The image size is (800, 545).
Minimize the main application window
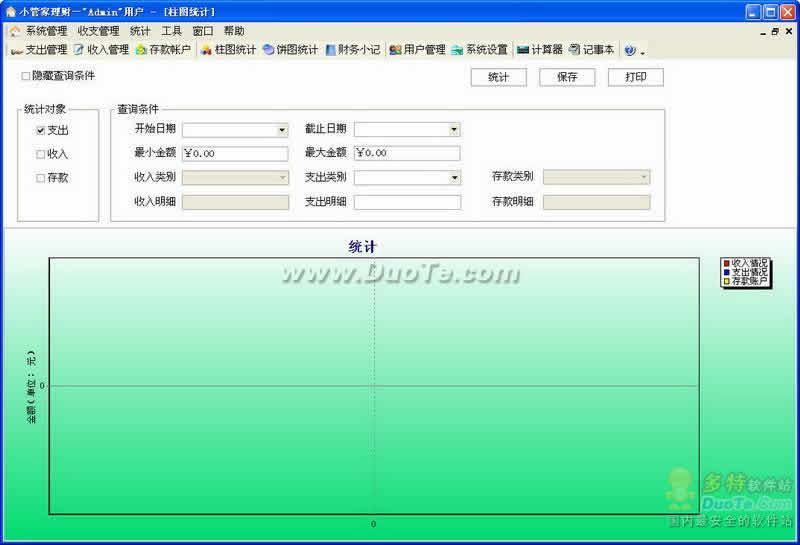click(753, 11)
